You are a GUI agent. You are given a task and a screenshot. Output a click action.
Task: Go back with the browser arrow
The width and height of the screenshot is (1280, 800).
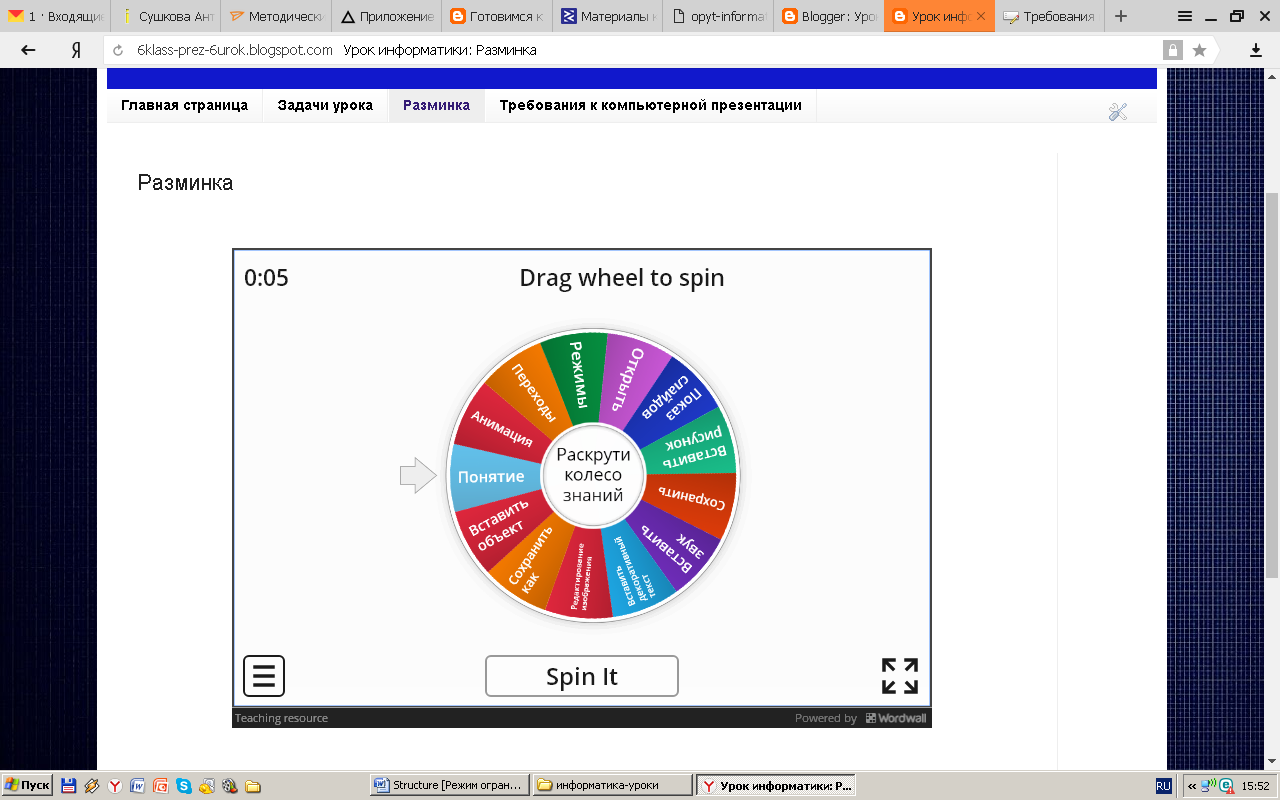tap(28, 50)
